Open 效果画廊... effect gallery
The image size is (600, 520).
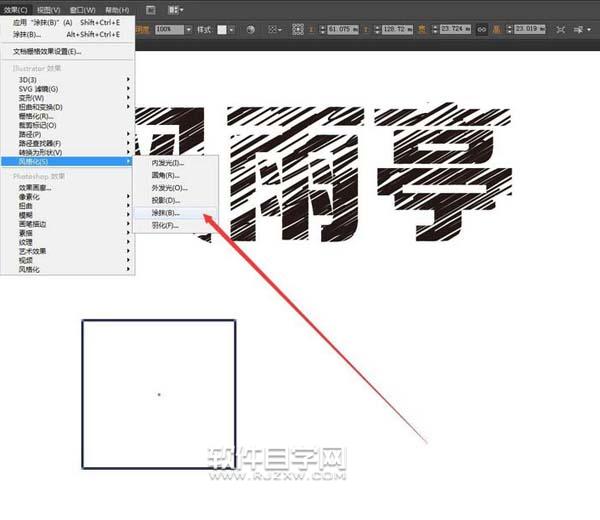pyautogui.click(x=67, y=187)
